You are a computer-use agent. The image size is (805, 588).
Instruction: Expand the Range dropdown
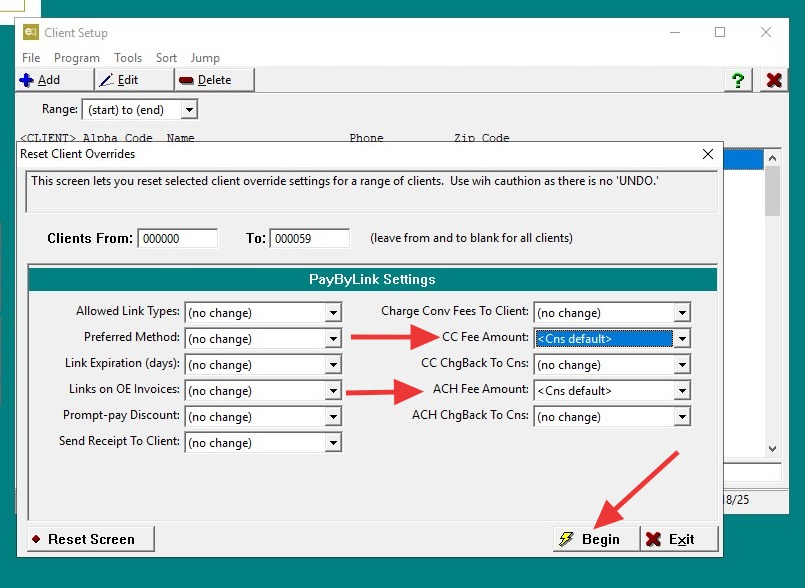189,109
